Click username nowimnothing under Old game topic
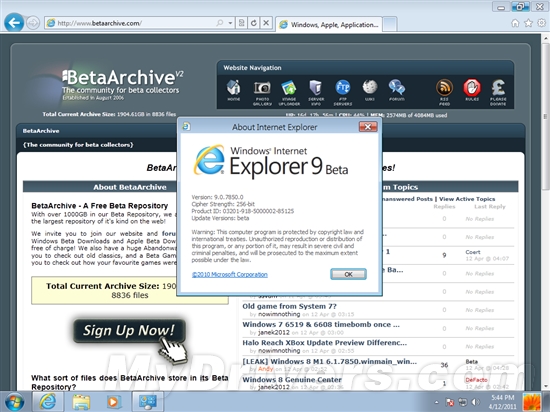Viewport: 550px width, 412px height. [x=279, y=314]
